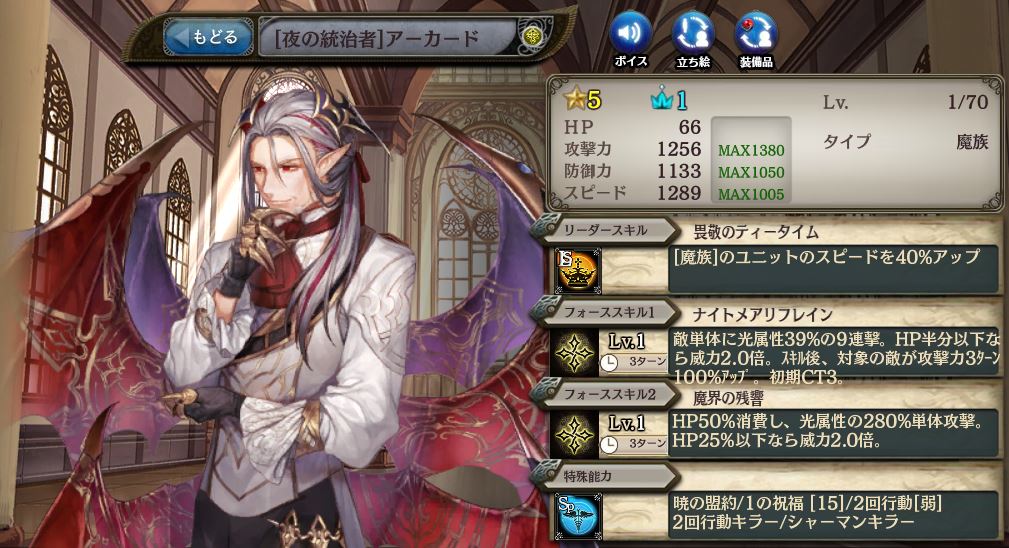Click the blue Sp special ability icon
1009x548 pixels.
(578, 516)
